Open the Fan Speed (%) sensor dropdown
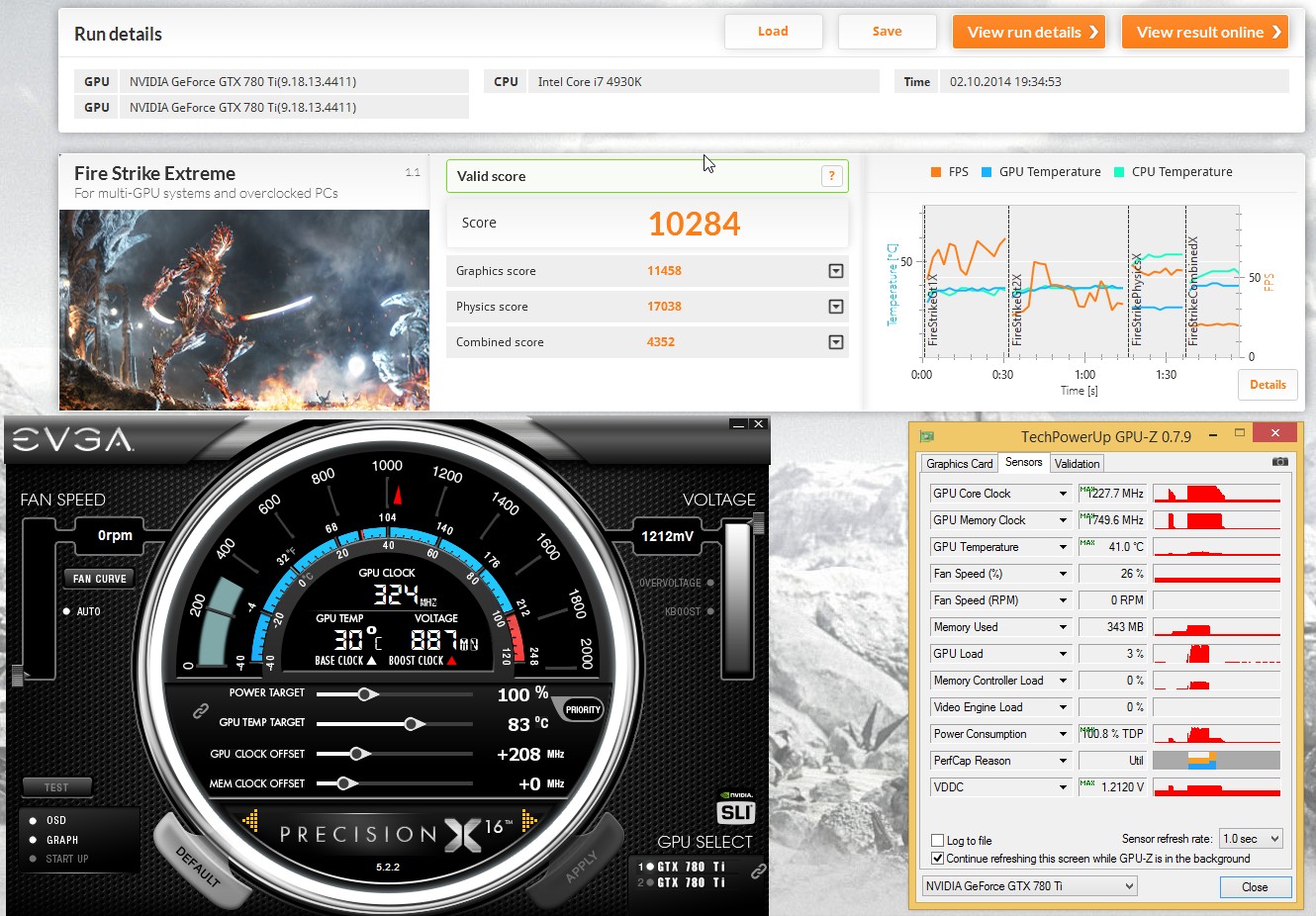Image resolution: width=1316 pixels, height=916 pixels. coord(1064,574)
